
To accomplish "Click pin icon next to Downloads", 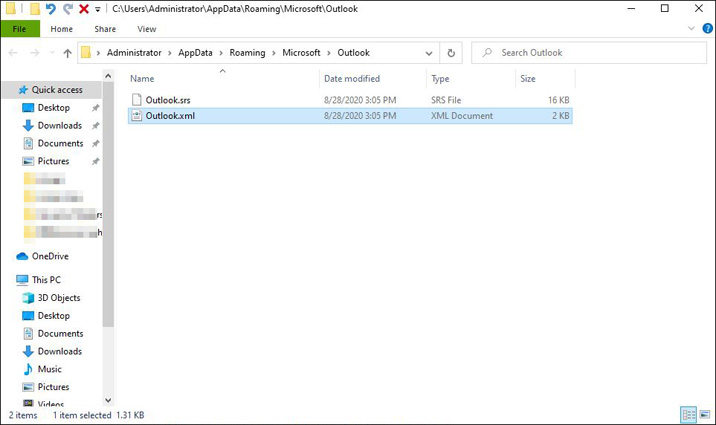I will (x=95, y=126).
